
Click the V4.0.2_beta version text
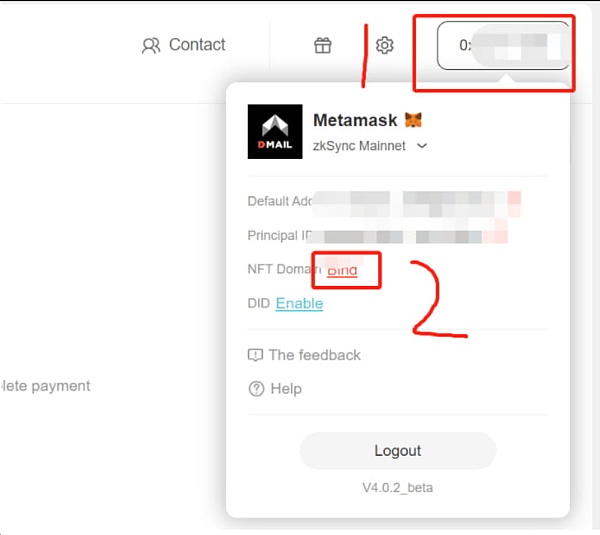(398, 488)
